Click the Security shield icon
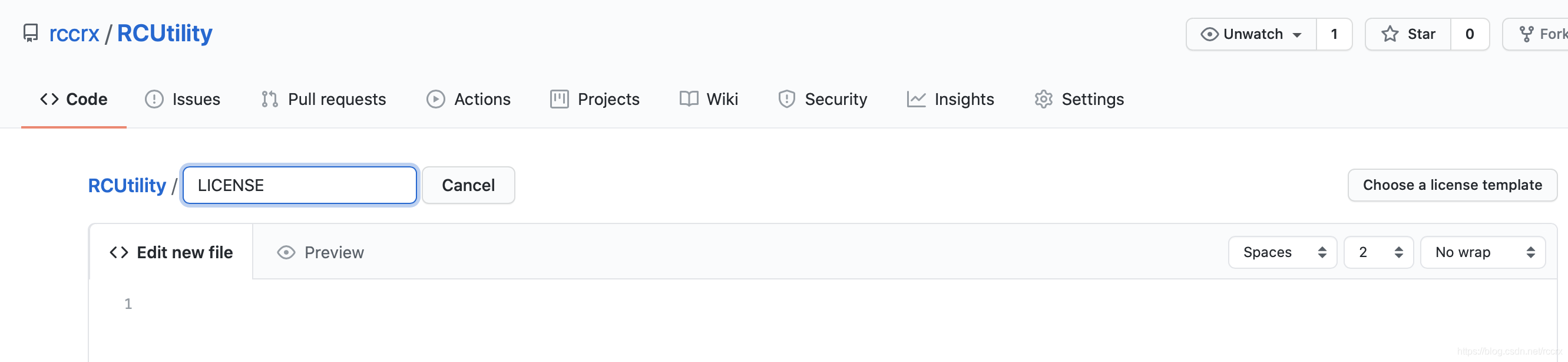 click(786, 98)
